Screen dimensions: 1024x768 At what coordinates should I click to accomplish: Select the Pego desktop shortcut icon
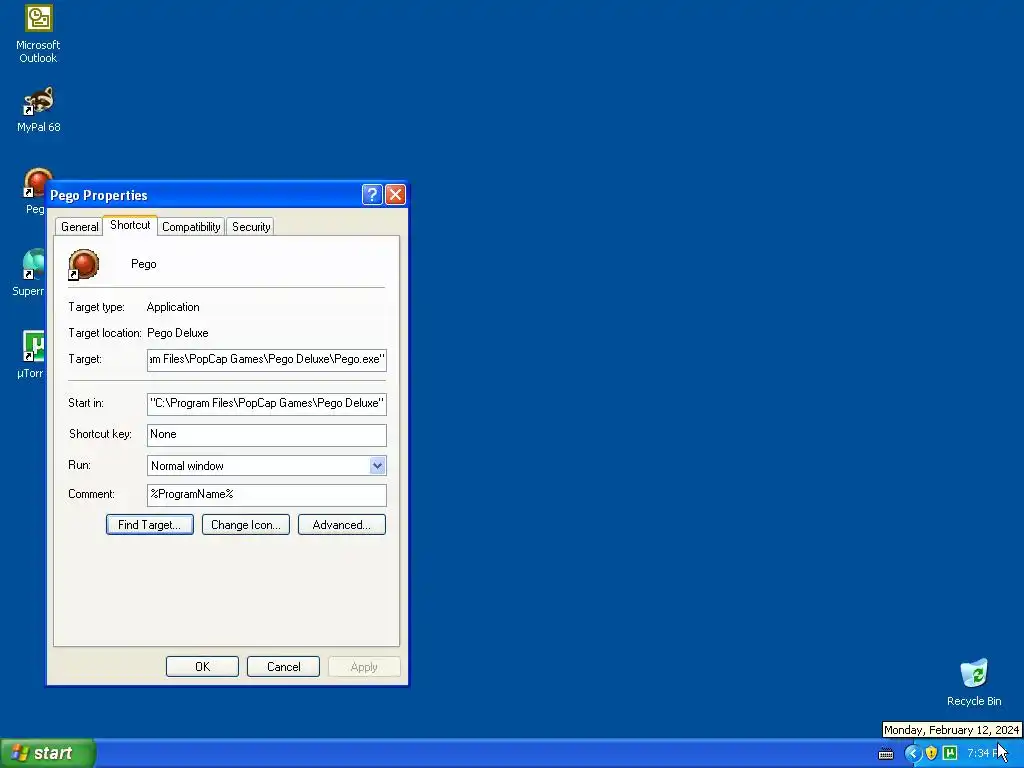[37, 184]
